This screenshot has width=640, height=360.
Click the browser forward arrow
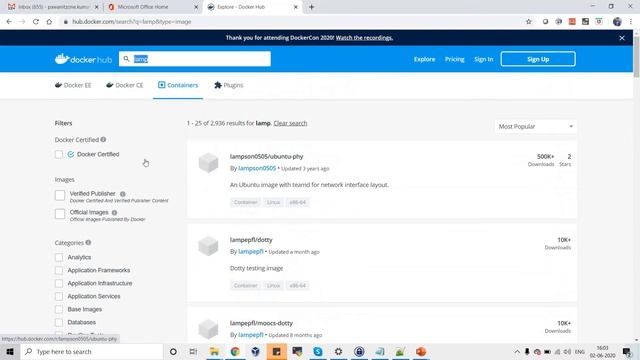click(22, 22)
